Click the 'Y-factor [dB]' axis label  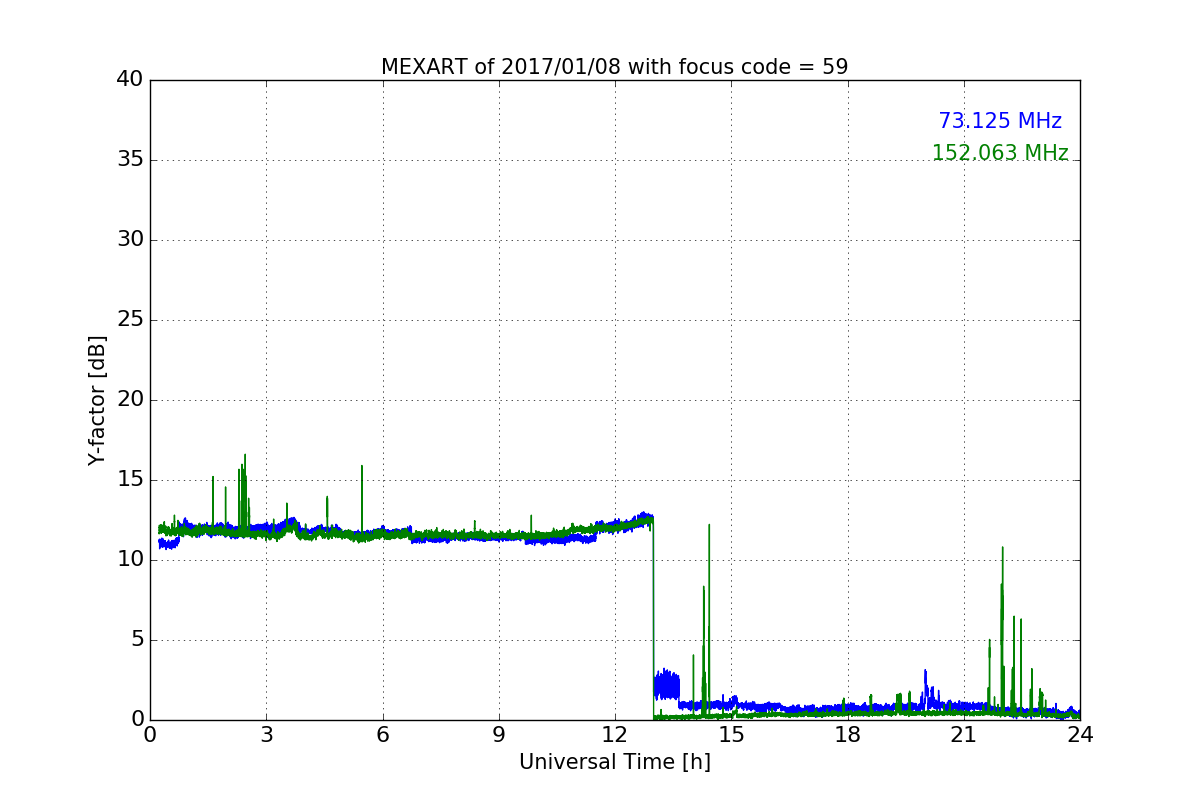point(97,400)
